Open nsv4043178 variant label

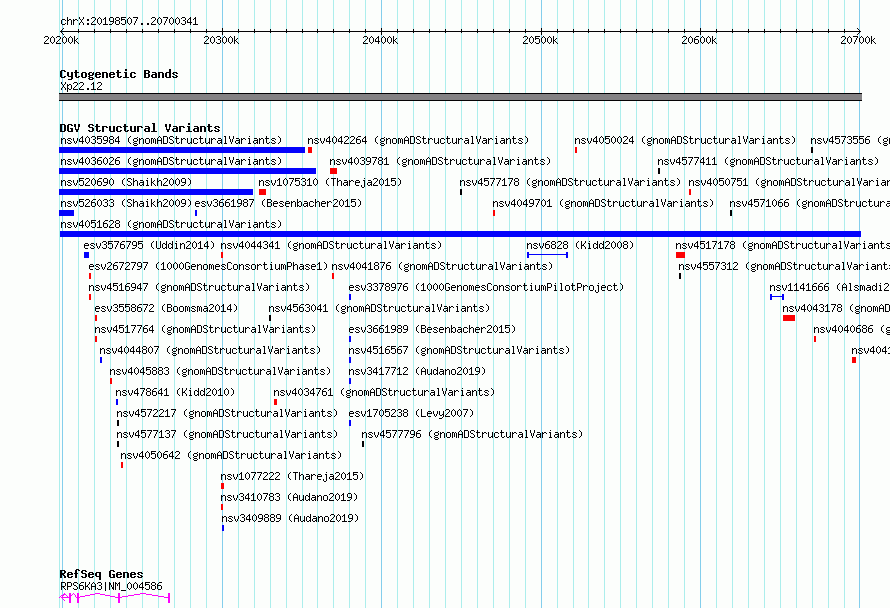click(x=836, y=308)
